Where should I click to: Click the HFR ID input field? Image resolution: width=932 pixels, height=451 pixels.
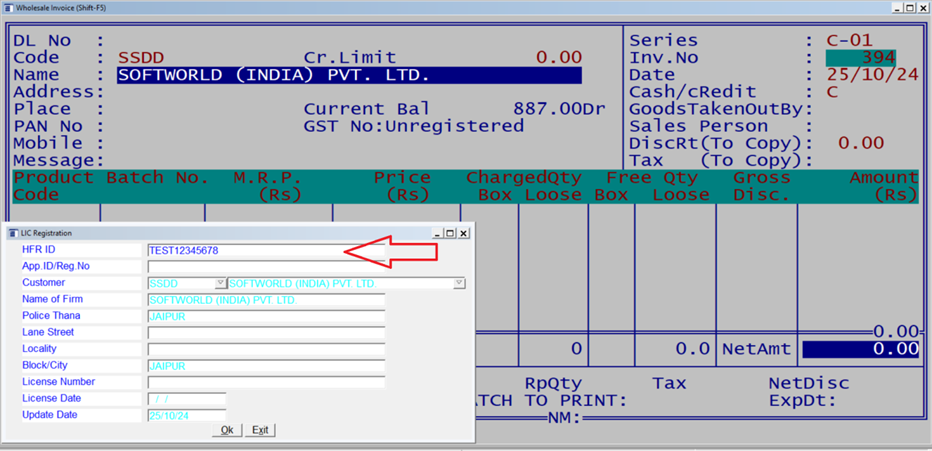266,250
